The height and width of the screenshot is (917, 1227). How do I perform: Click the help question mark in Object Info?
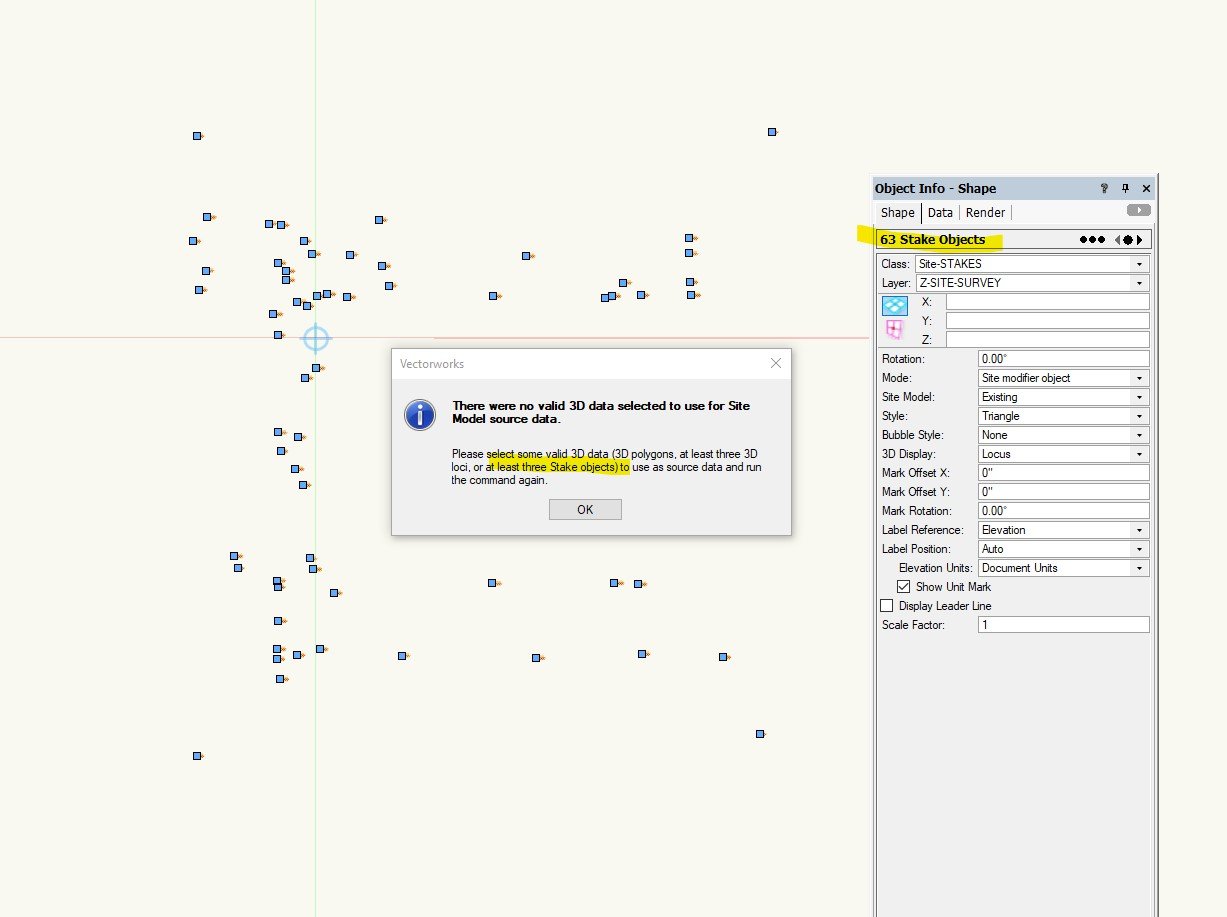click(x=1104, y=188)
